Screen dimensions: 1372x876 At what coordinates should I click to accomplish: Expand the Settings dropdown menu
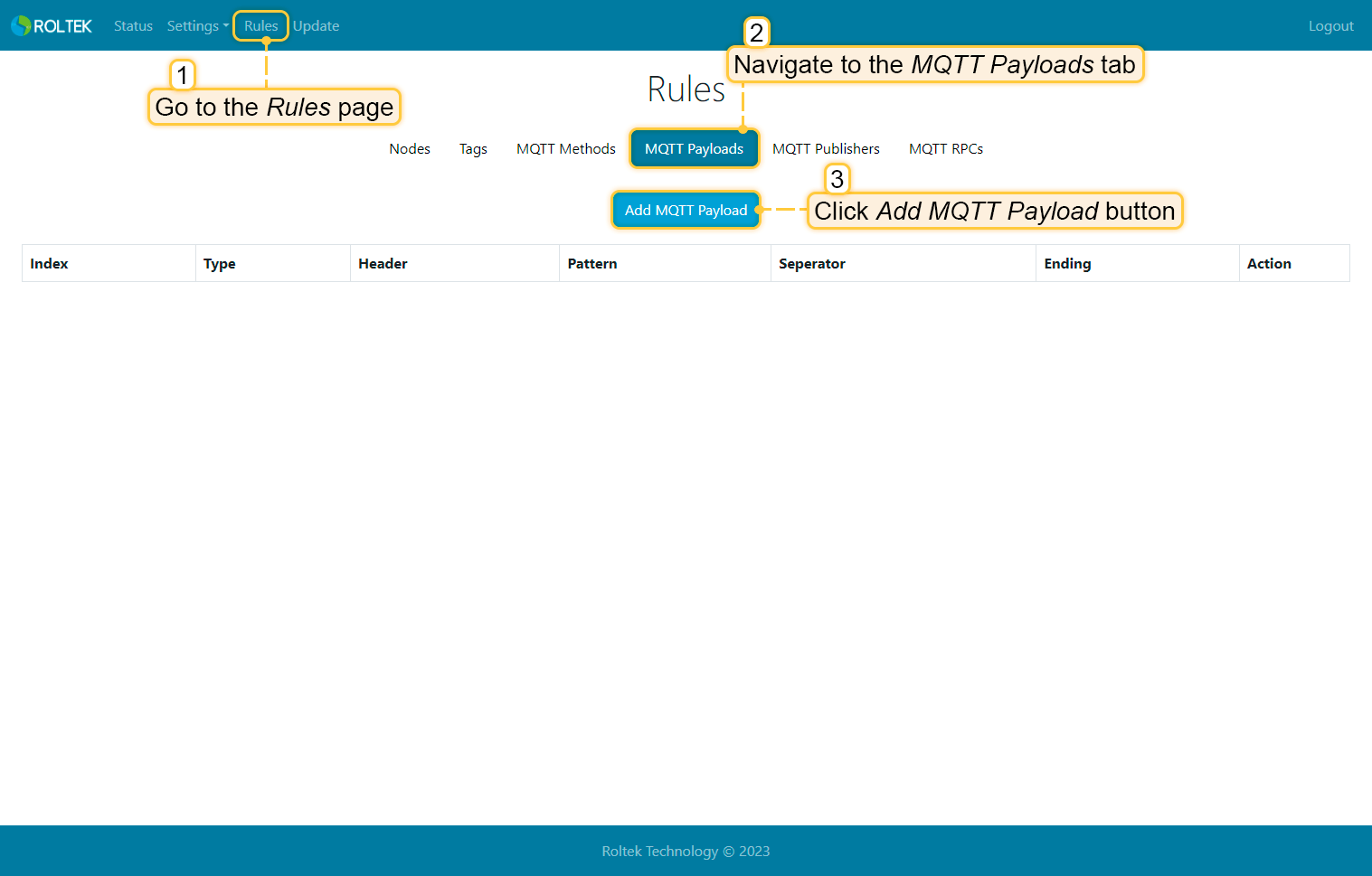tap(197, 26)
